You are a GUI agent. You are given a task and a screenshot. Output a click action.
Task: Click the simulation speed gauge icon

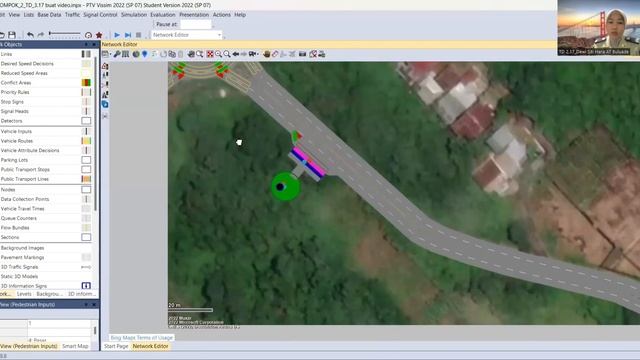pos(88,35)
